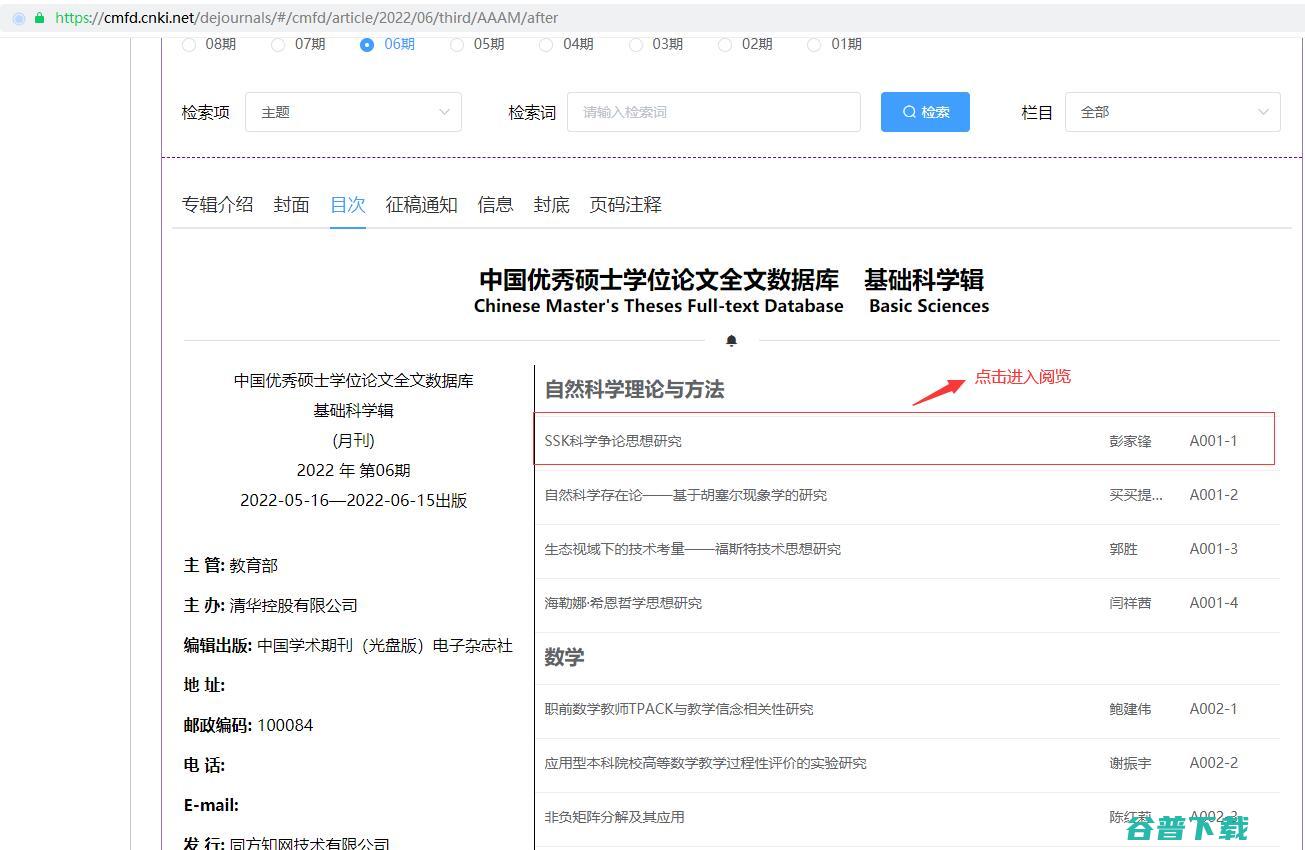Click the magnifier icon in the 检索 button

909,112
